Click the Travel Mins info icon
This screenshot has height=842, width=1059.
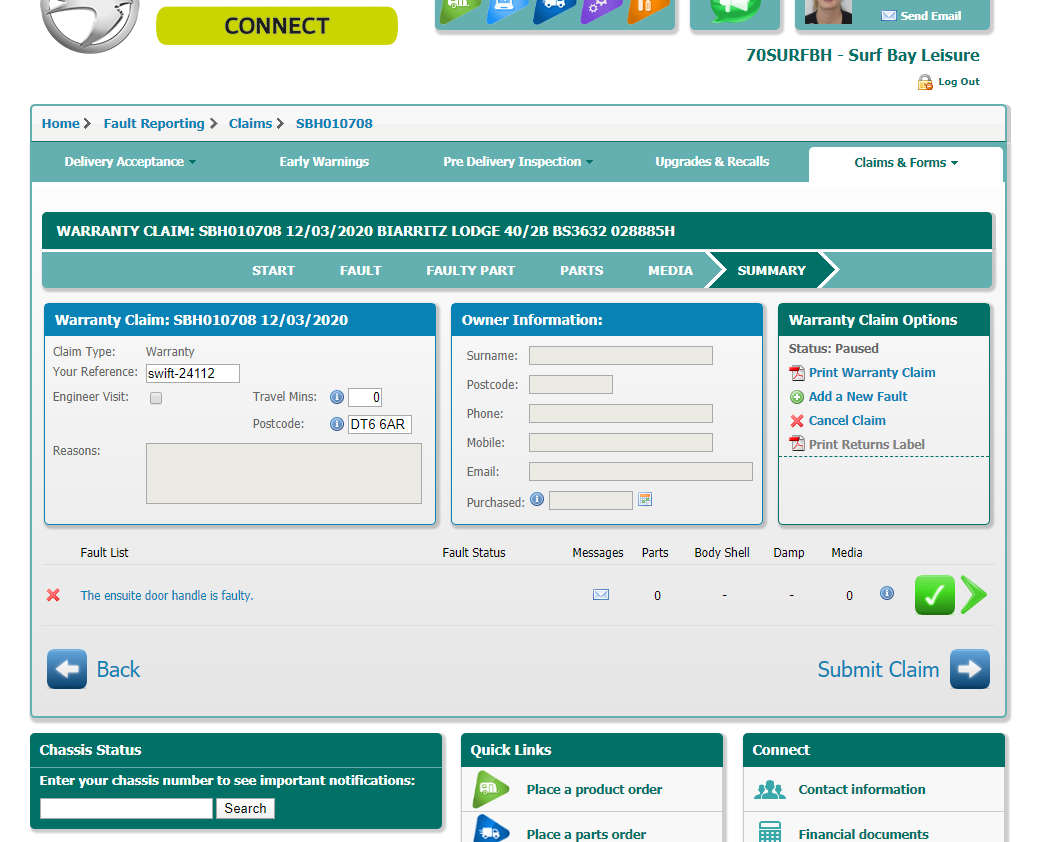[x=337, y=397]
